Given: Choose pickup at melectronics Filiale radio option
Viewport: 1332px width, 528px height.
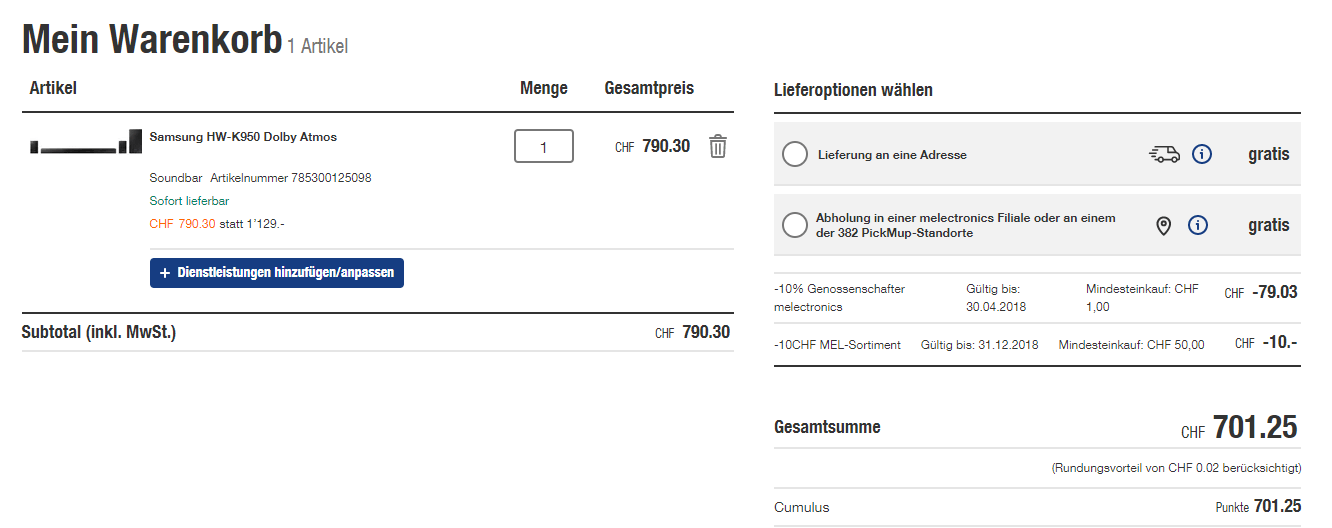Looking at the screenshot, I should pyautogui.click(x=795, y=225).
